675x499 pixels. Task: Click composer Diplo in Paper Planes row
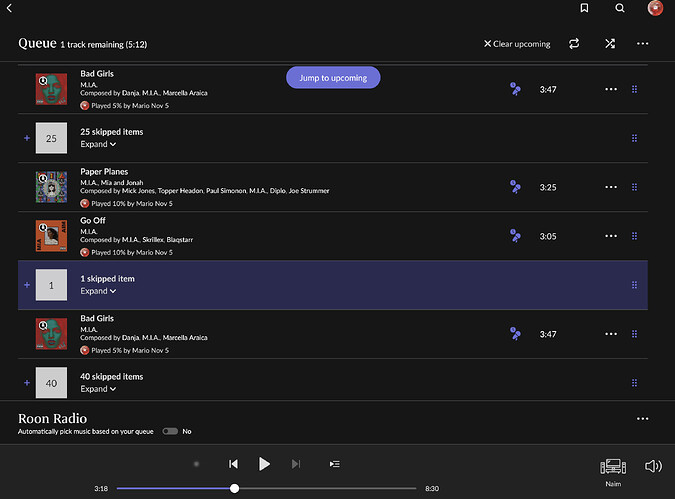click(278, 191)
